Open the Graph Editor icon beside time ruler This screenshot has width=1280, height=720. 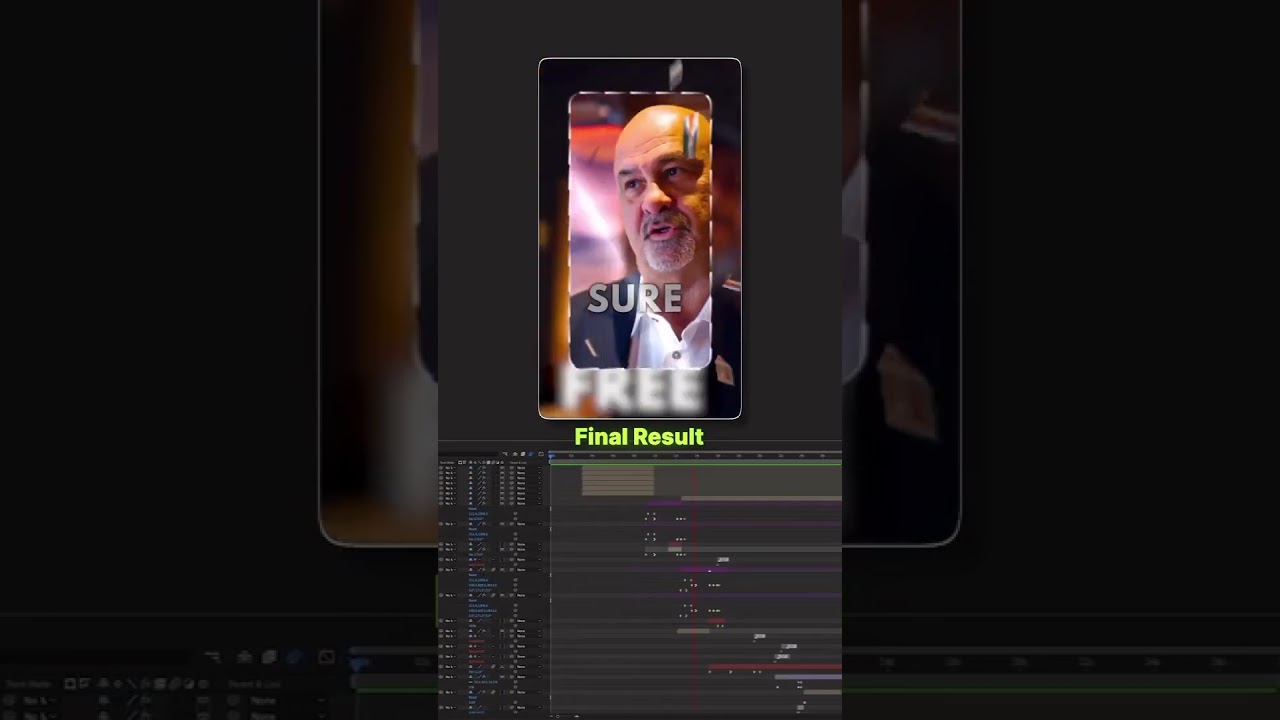(x=541, y=454)
